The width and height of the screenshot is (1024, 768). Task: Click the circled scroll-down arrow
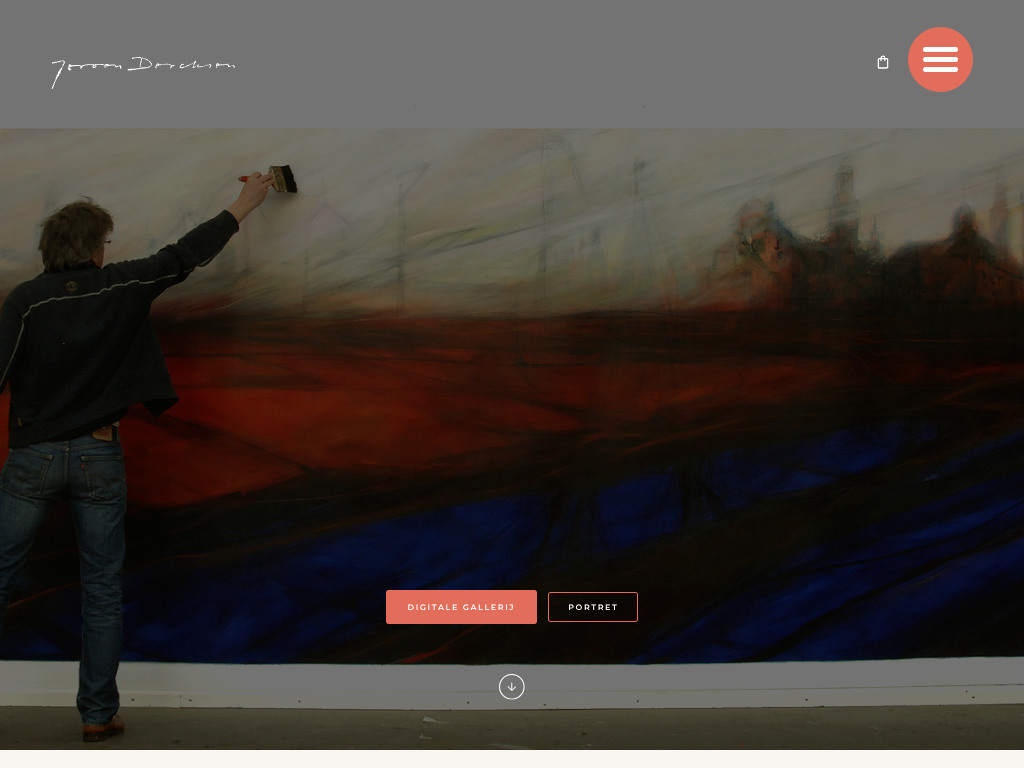click(512, 687)
